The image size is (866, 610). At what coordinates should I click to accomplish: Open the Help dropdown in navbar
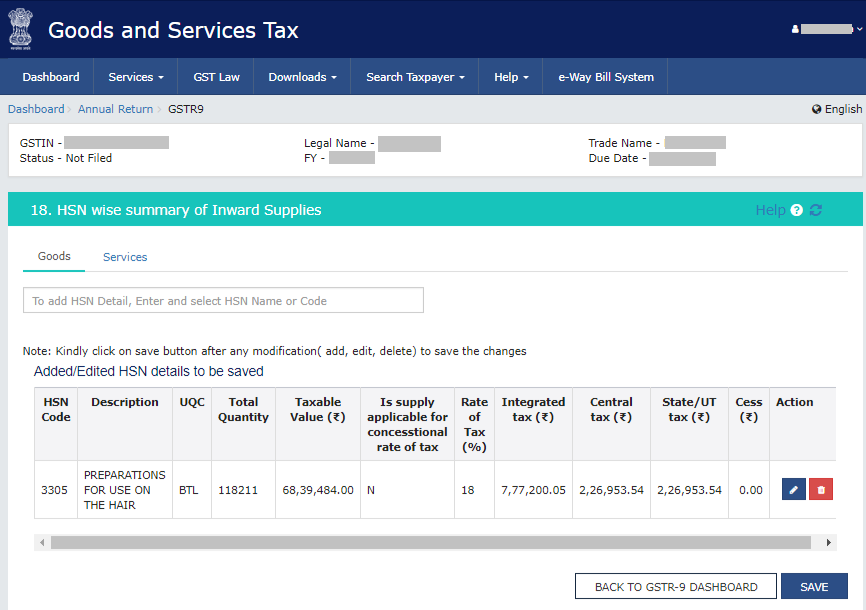pyautogui.click(x=511, y=77)
